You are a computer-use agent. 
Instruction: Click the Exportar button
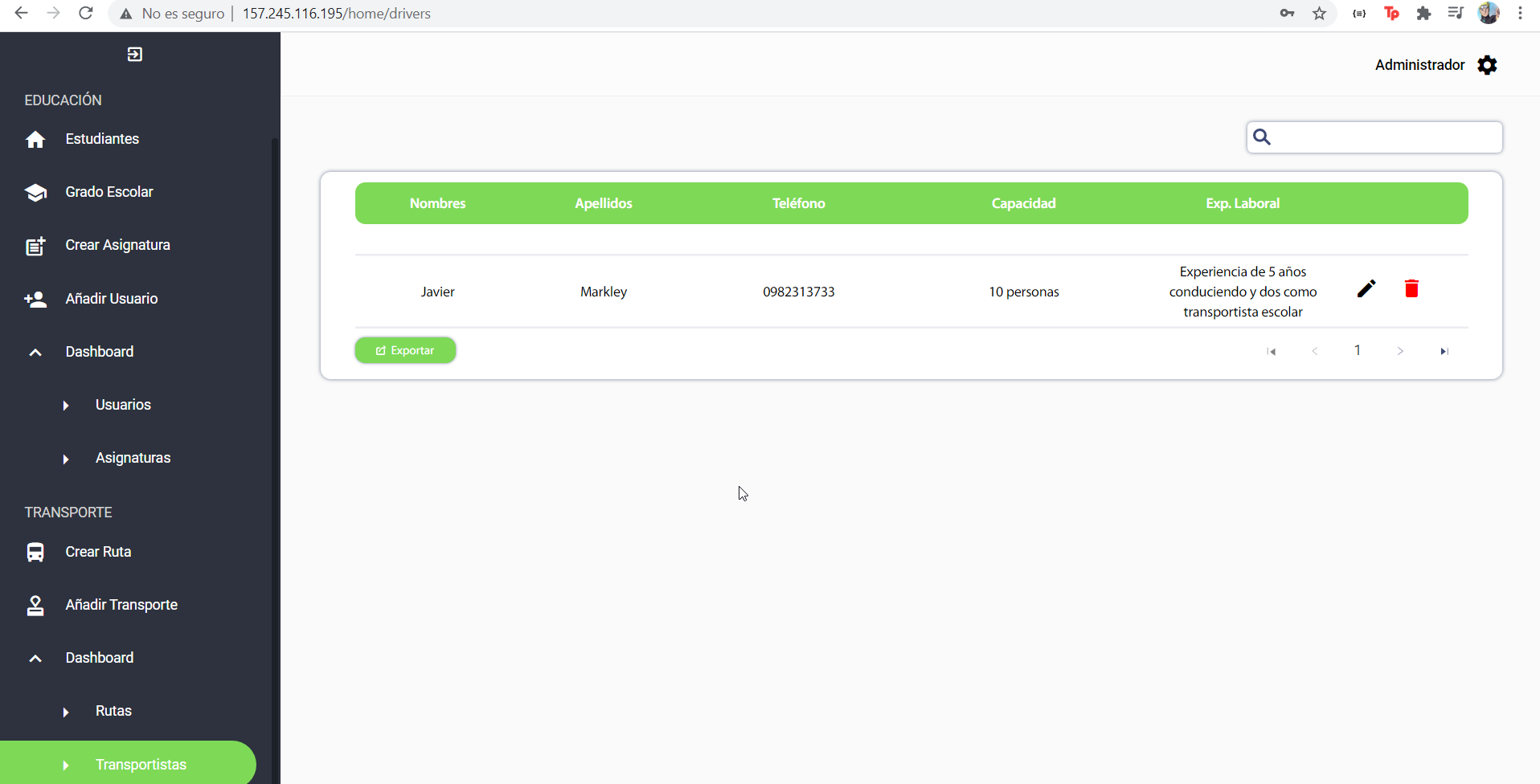coord(405,350)
